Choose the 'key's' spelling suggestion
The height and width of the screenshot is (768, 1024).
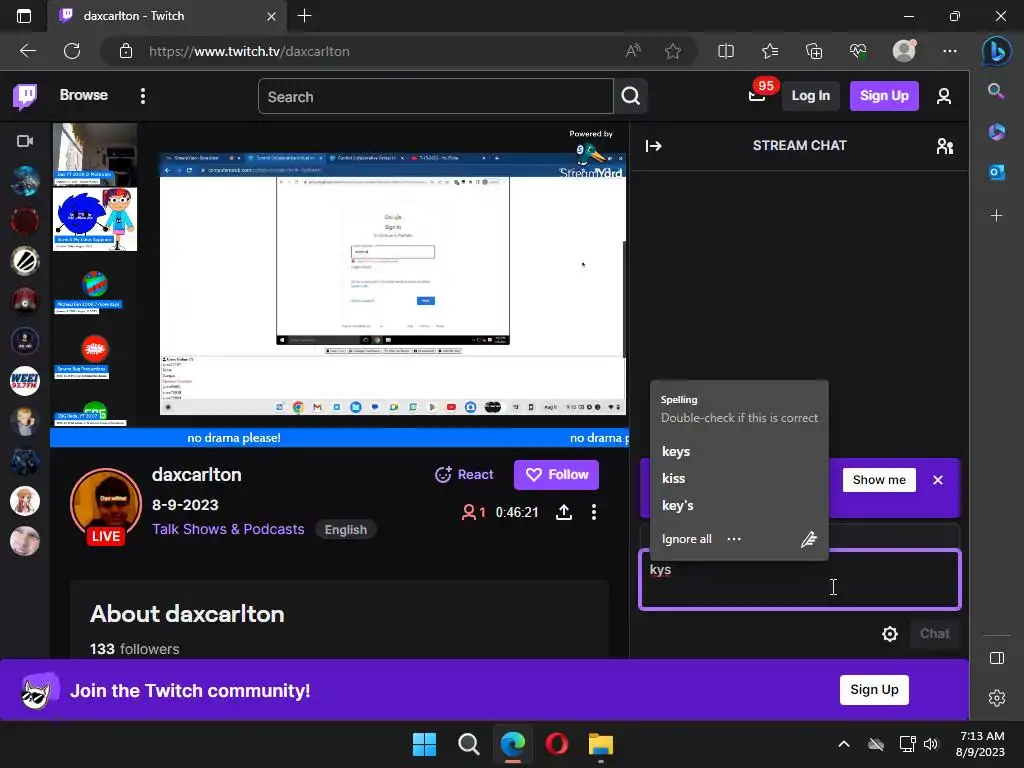click(677, 505)
